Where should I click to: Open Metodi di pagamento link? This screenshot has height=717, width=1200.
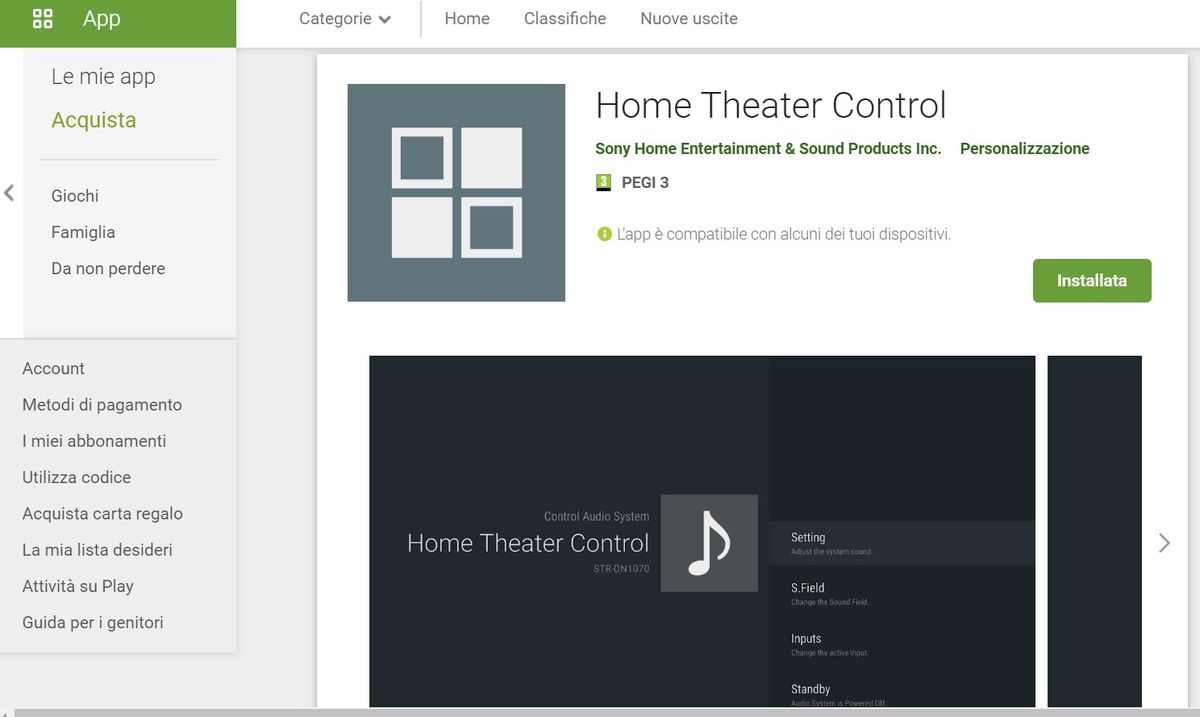point(102,405)
